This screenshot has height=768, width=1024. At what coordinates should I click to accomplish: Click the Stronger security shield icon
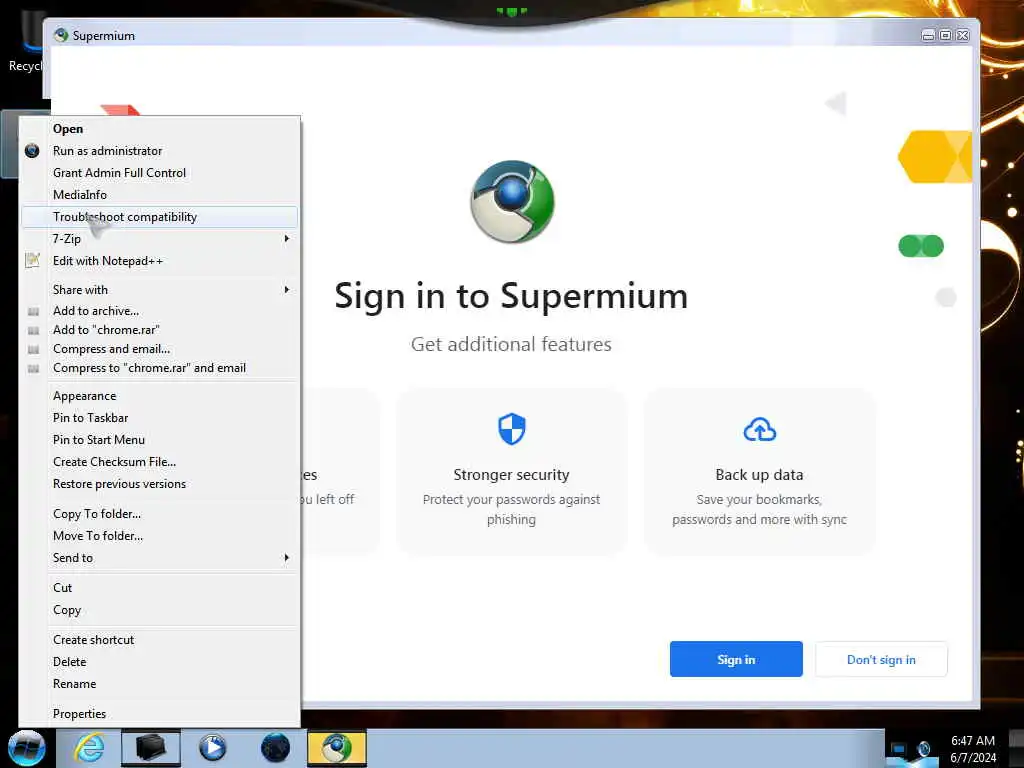pyautogui.click(x=511, y=429)
